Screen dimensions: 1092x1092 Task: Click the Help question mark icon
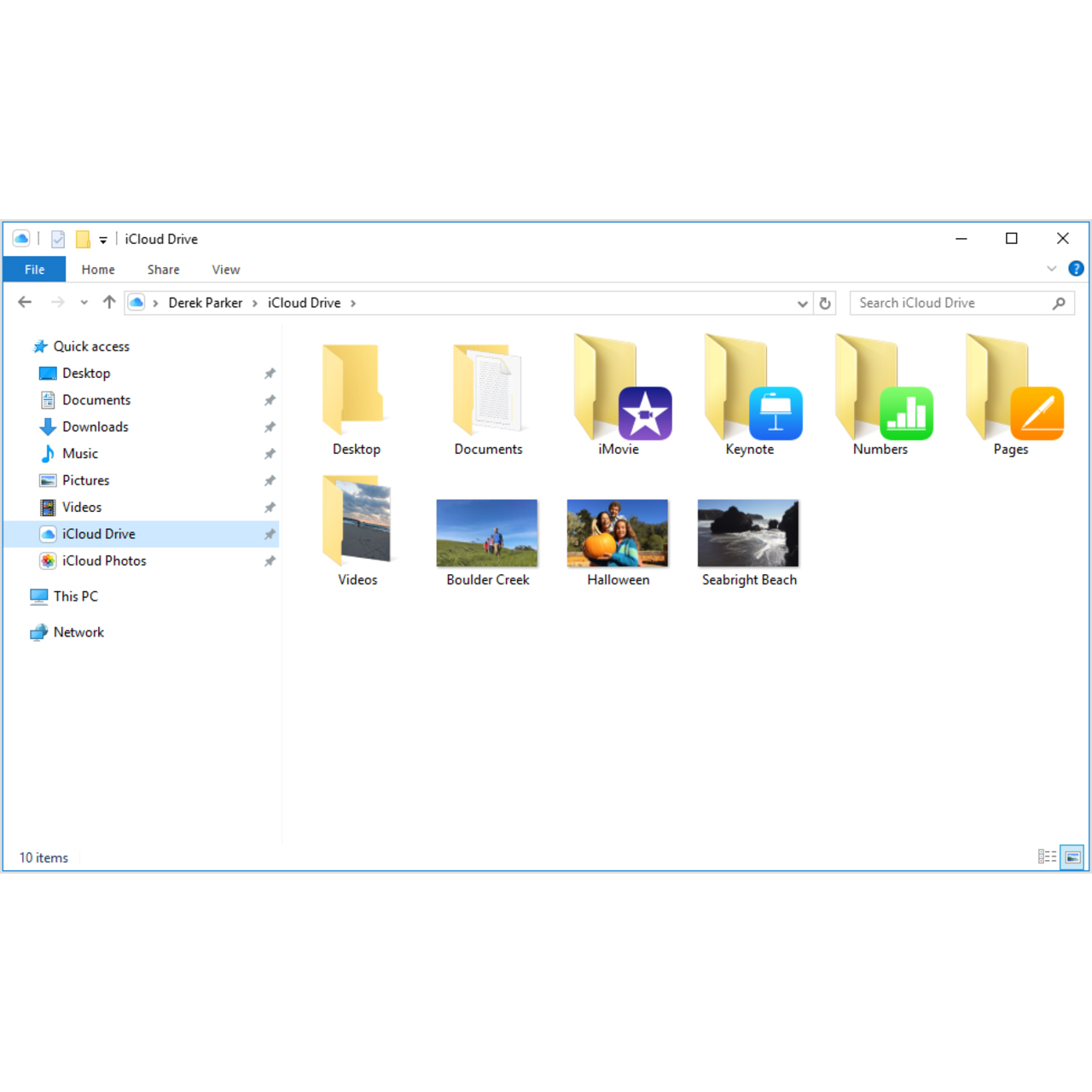pyautogui.click(x=1076, y=269)
